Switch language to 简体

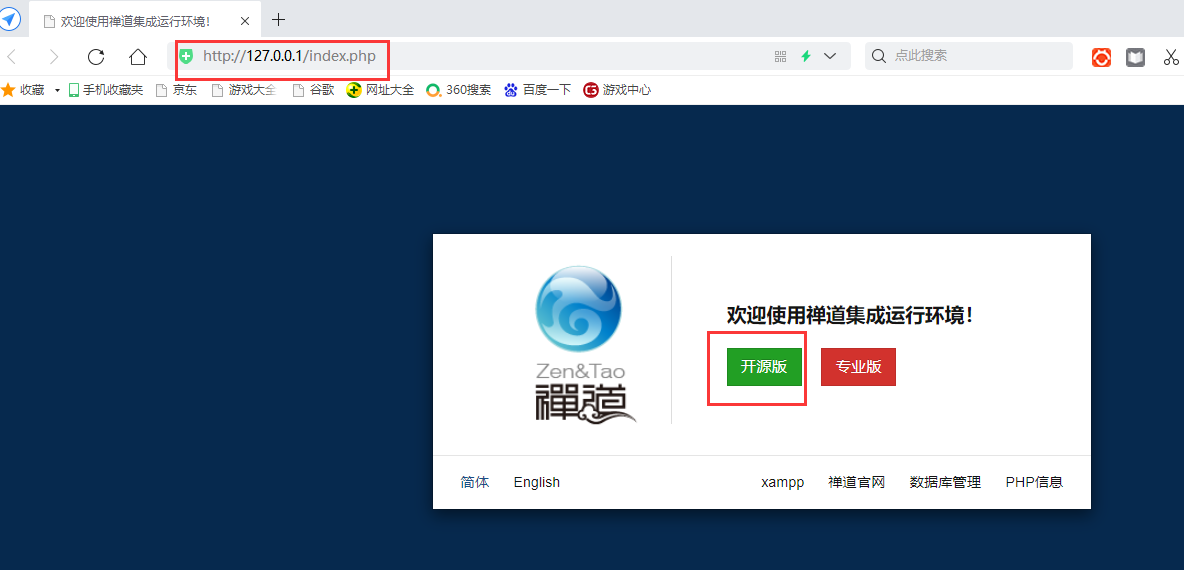tap(475, 482)
